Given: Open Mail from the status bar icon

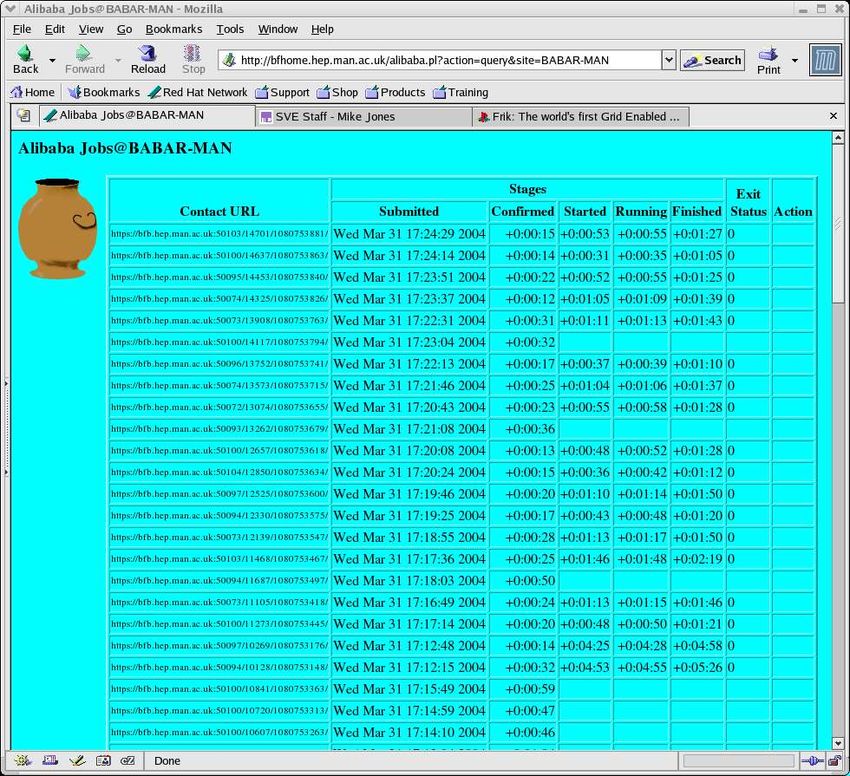Looking at the screenshot, I should coord(50,761).
